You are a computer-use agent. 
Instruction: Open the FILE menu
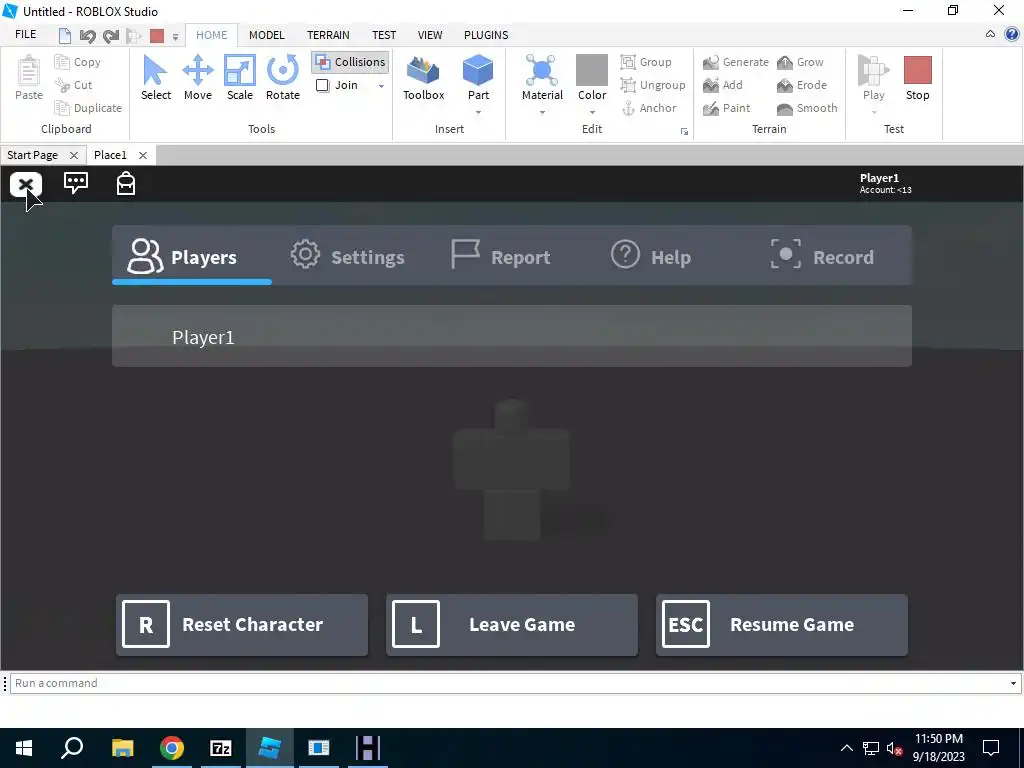25,35
